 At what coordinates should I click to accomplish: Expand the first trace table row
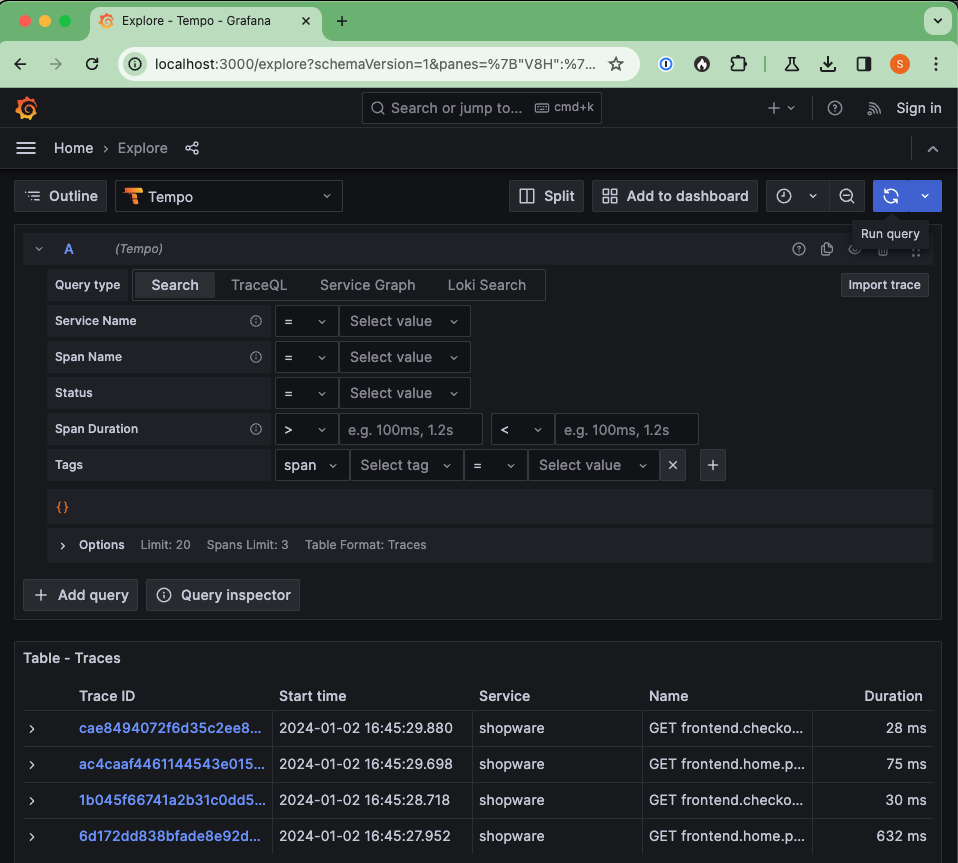pos(32,728)
